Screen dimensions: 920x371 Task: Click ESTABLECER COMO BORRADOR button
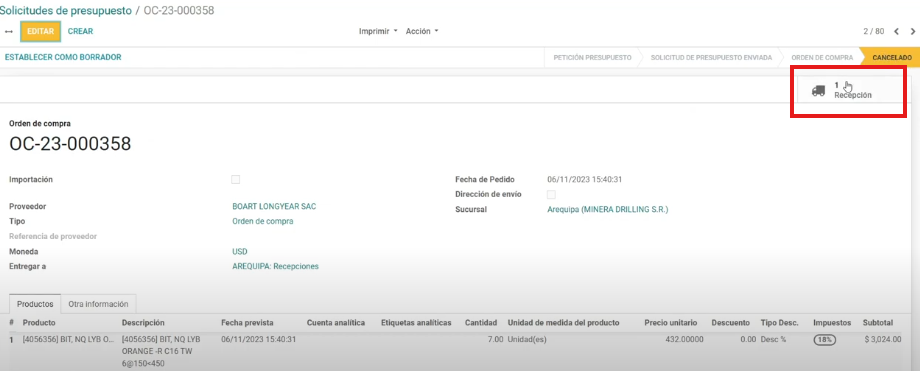(63, 57)
